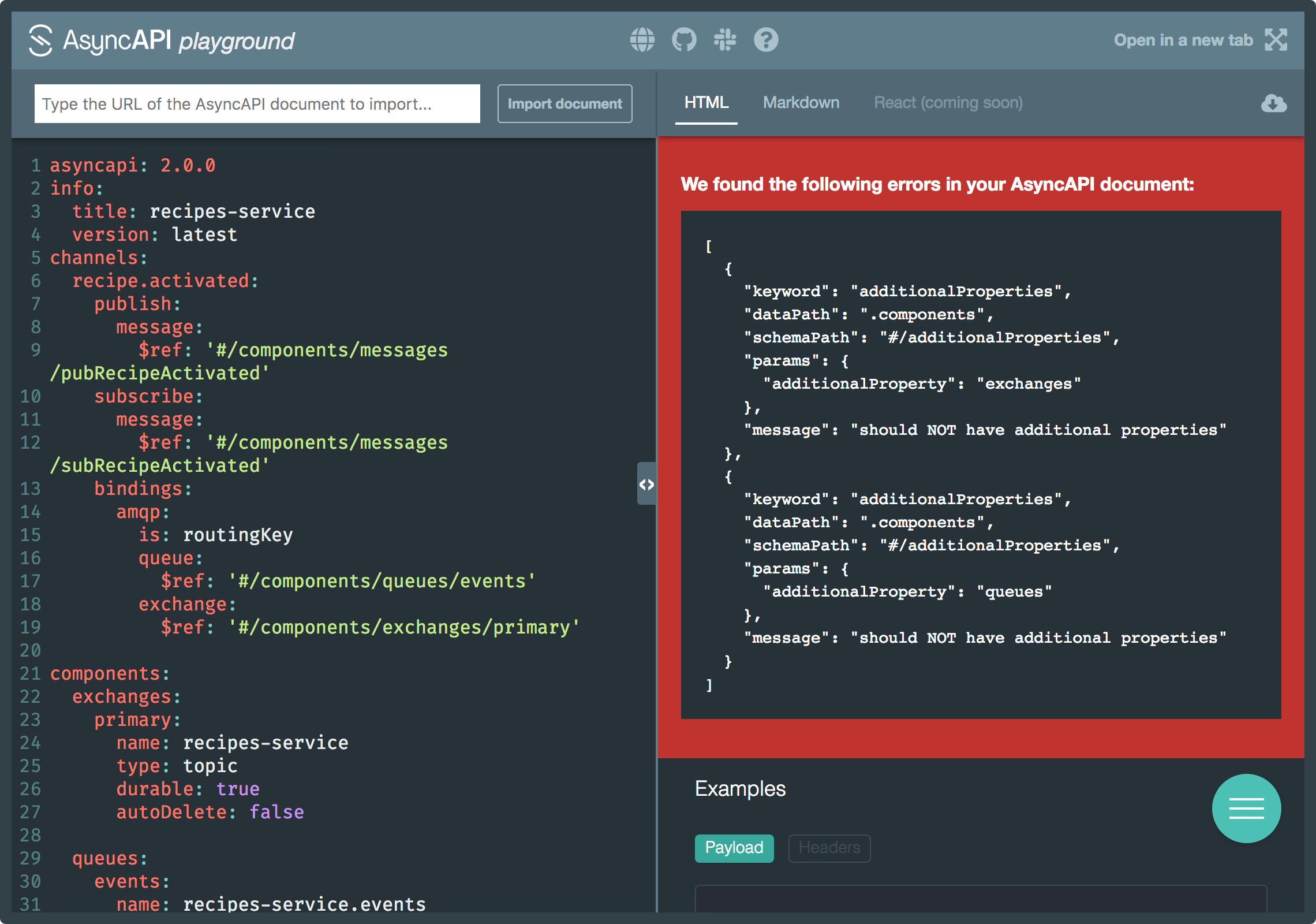Show the Headers example

829,848
